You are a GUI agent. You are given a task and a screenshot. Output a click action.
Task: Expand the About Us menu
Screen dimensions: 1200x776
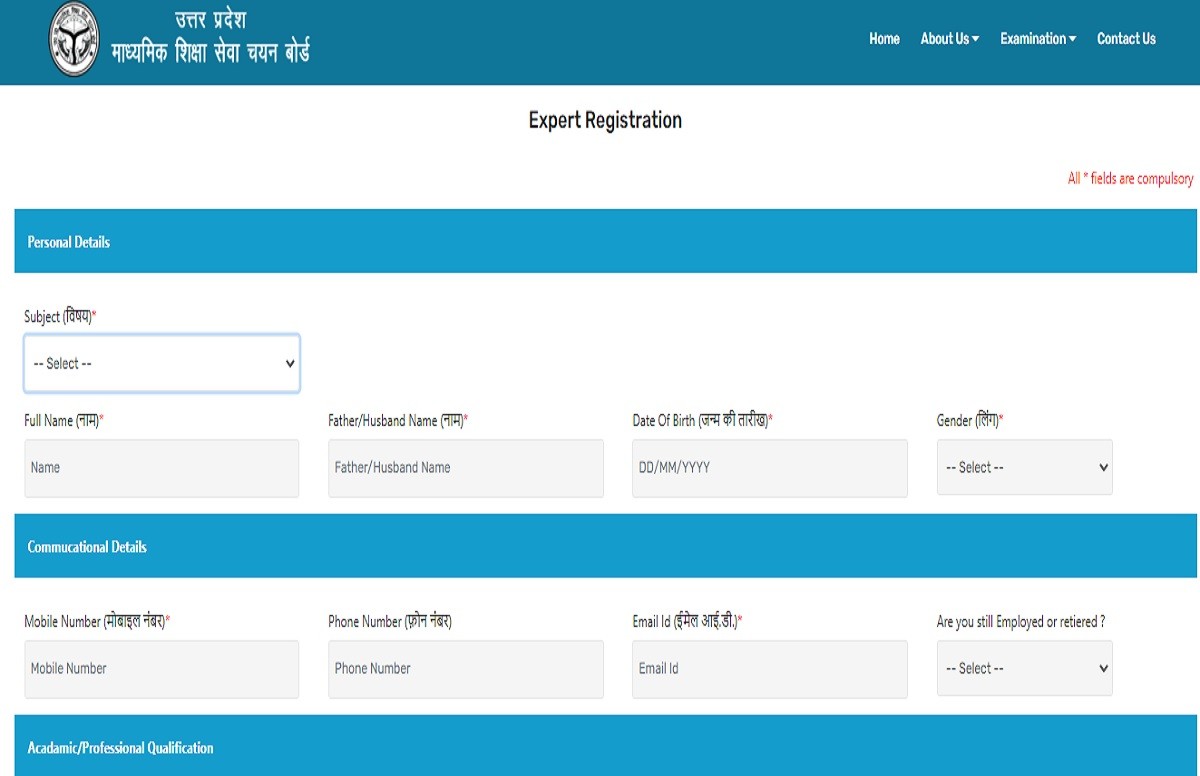[x=949, y=39]
